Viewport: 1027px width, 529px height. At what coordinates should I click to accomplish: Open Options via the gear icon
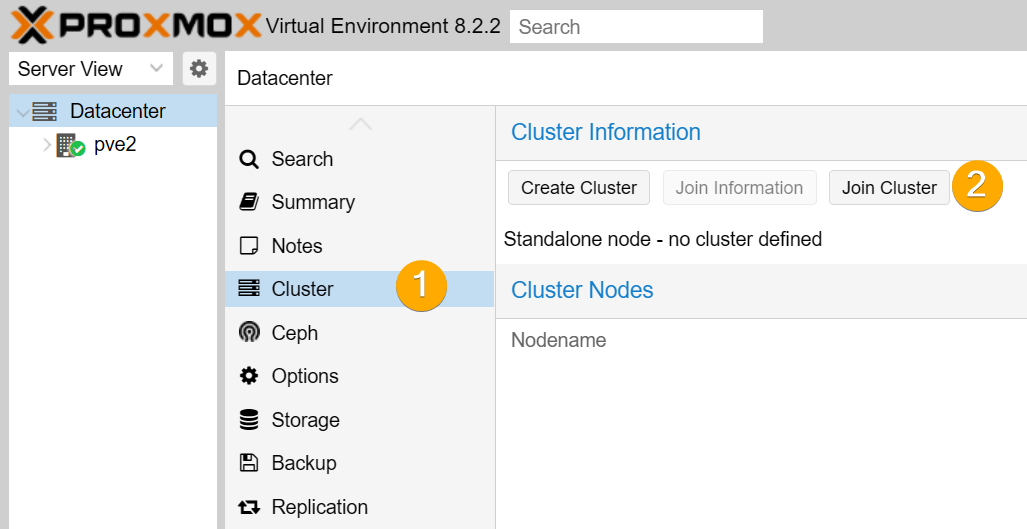point(249,376)
